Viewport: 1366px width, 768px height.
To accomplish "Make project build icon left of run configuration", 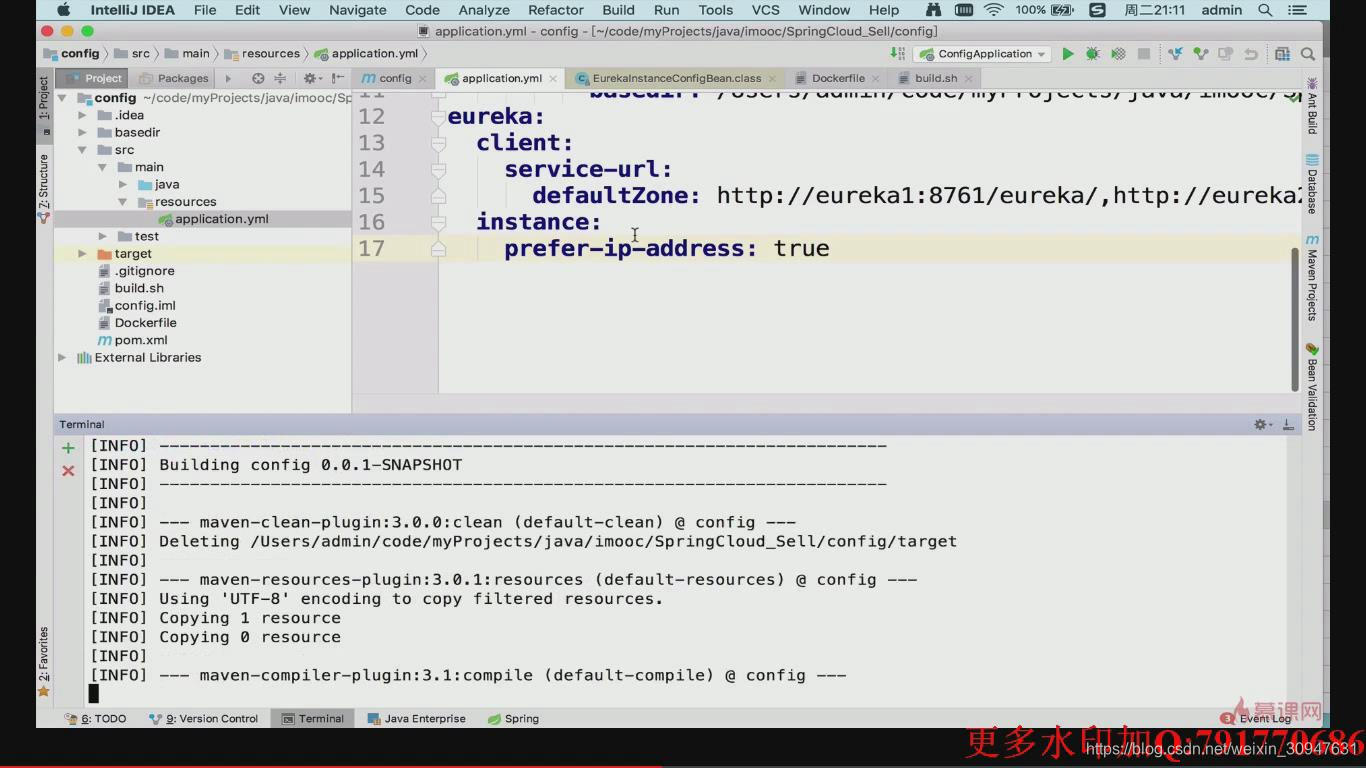I will point(897,54).
